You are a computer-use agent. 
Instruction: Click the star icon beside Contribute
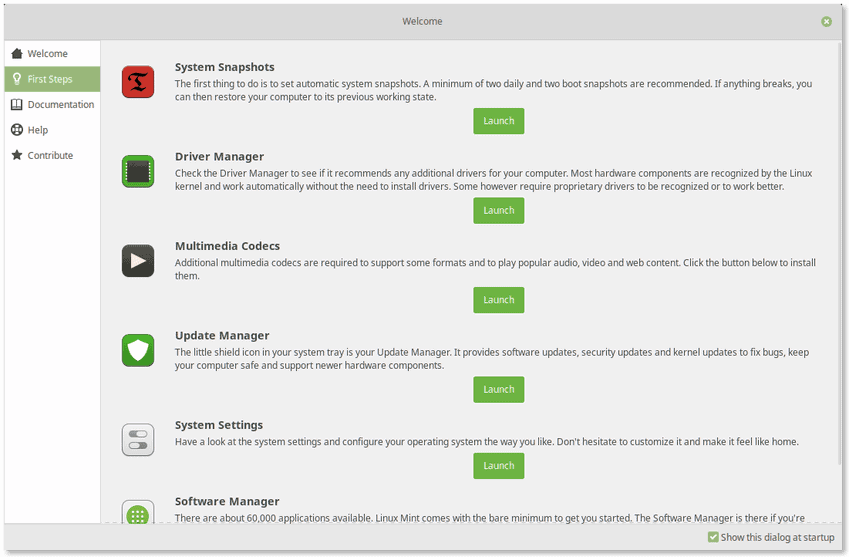pos(17,155)
